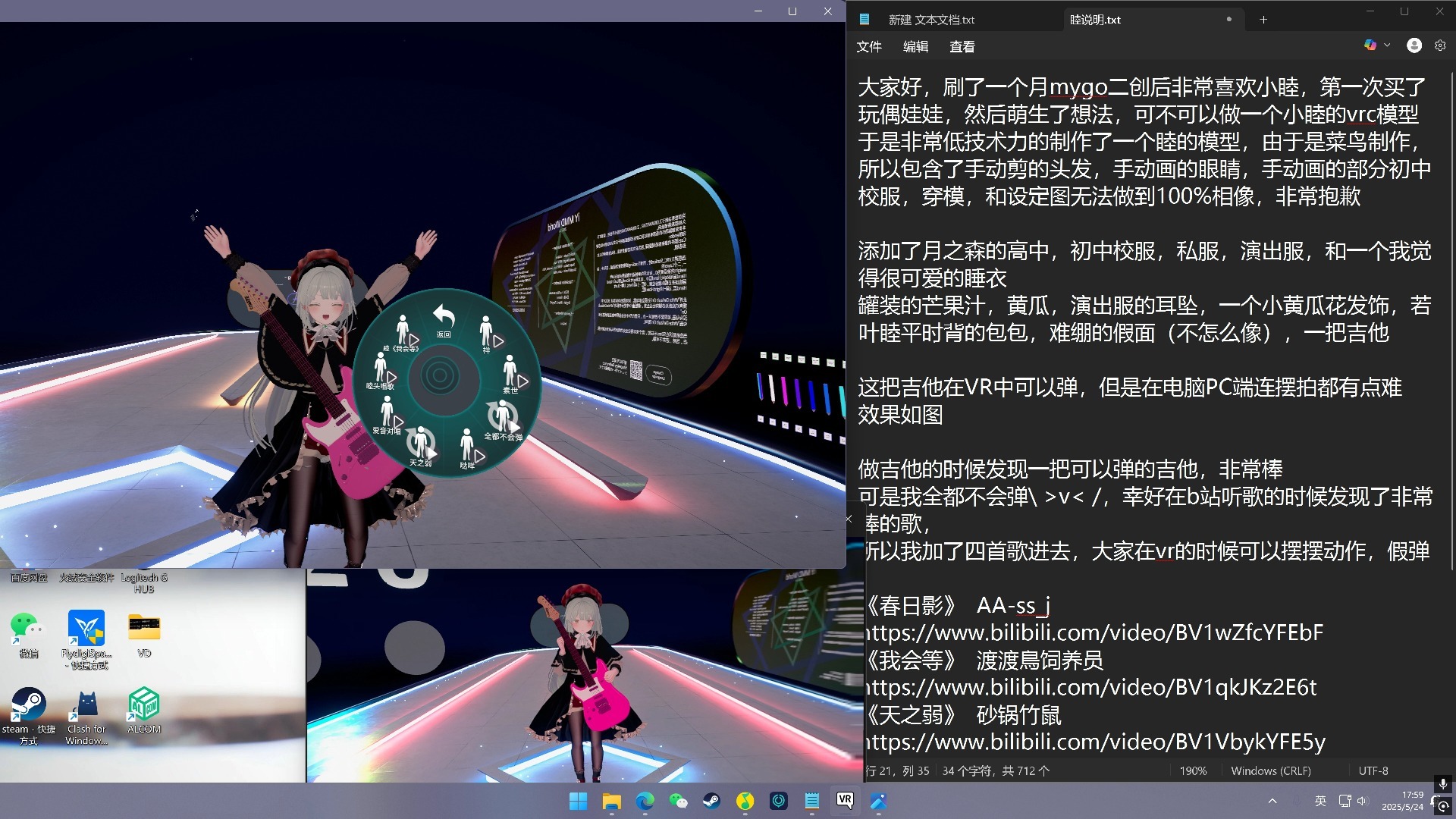Open Steam from the taskbar

[711, 801]
